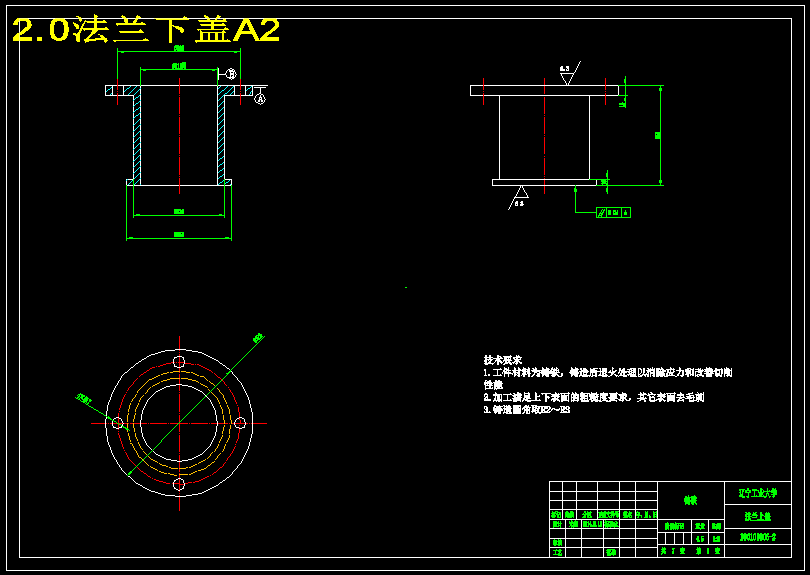
Task: Click the inner bore dimension beside datum B
Action: [x=179, y=66]
